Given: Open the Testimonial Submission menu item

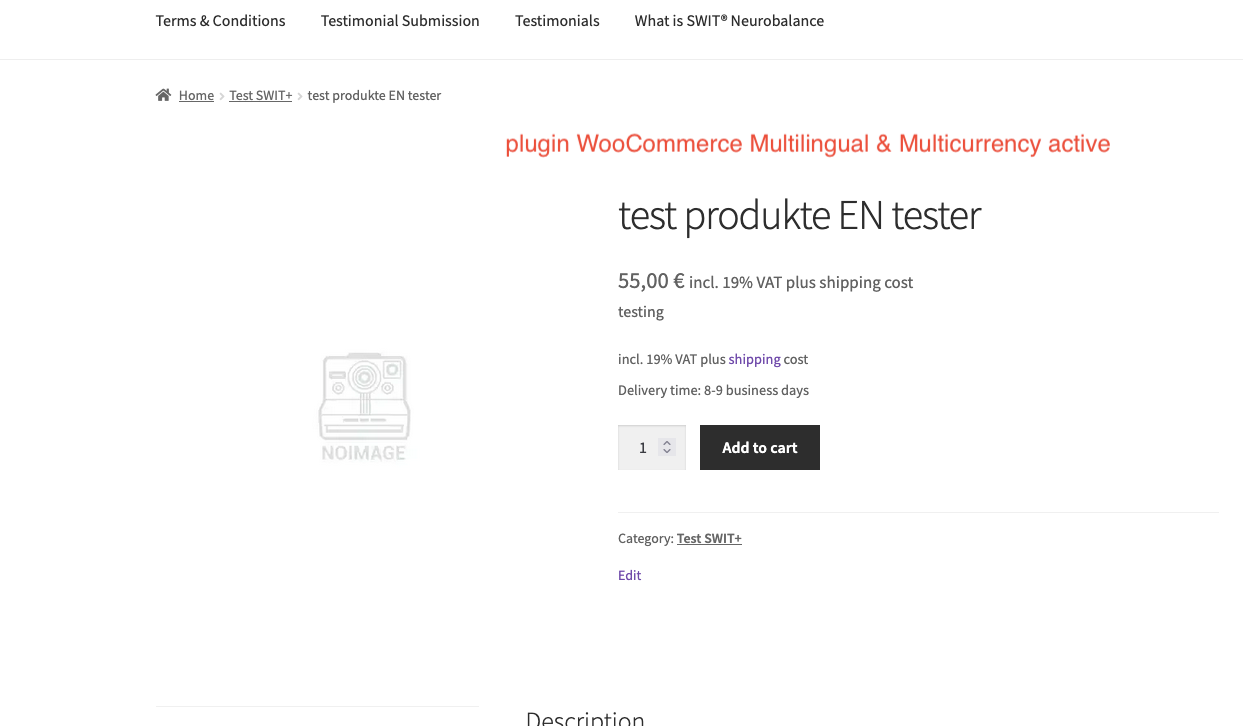Looking at the screenshot, I should (x=400, y=21).
